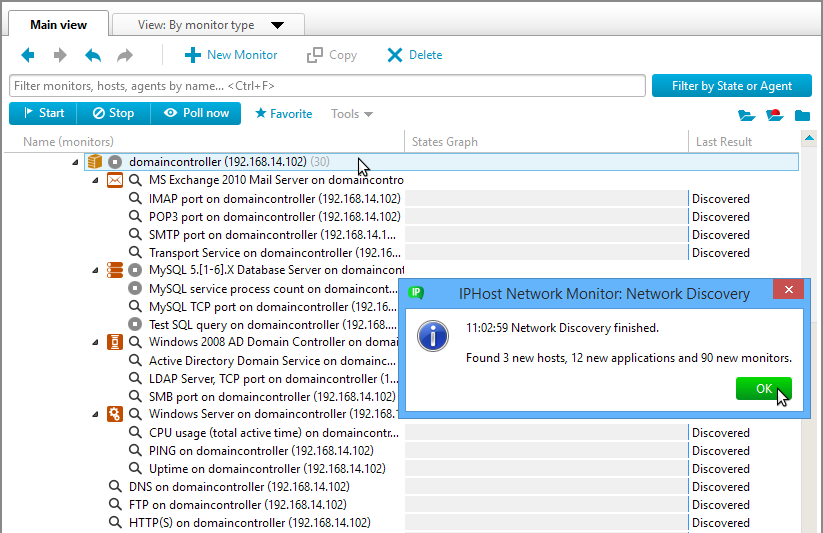Switch to Main view tab
823x533 pixels.
pos(58,25)
